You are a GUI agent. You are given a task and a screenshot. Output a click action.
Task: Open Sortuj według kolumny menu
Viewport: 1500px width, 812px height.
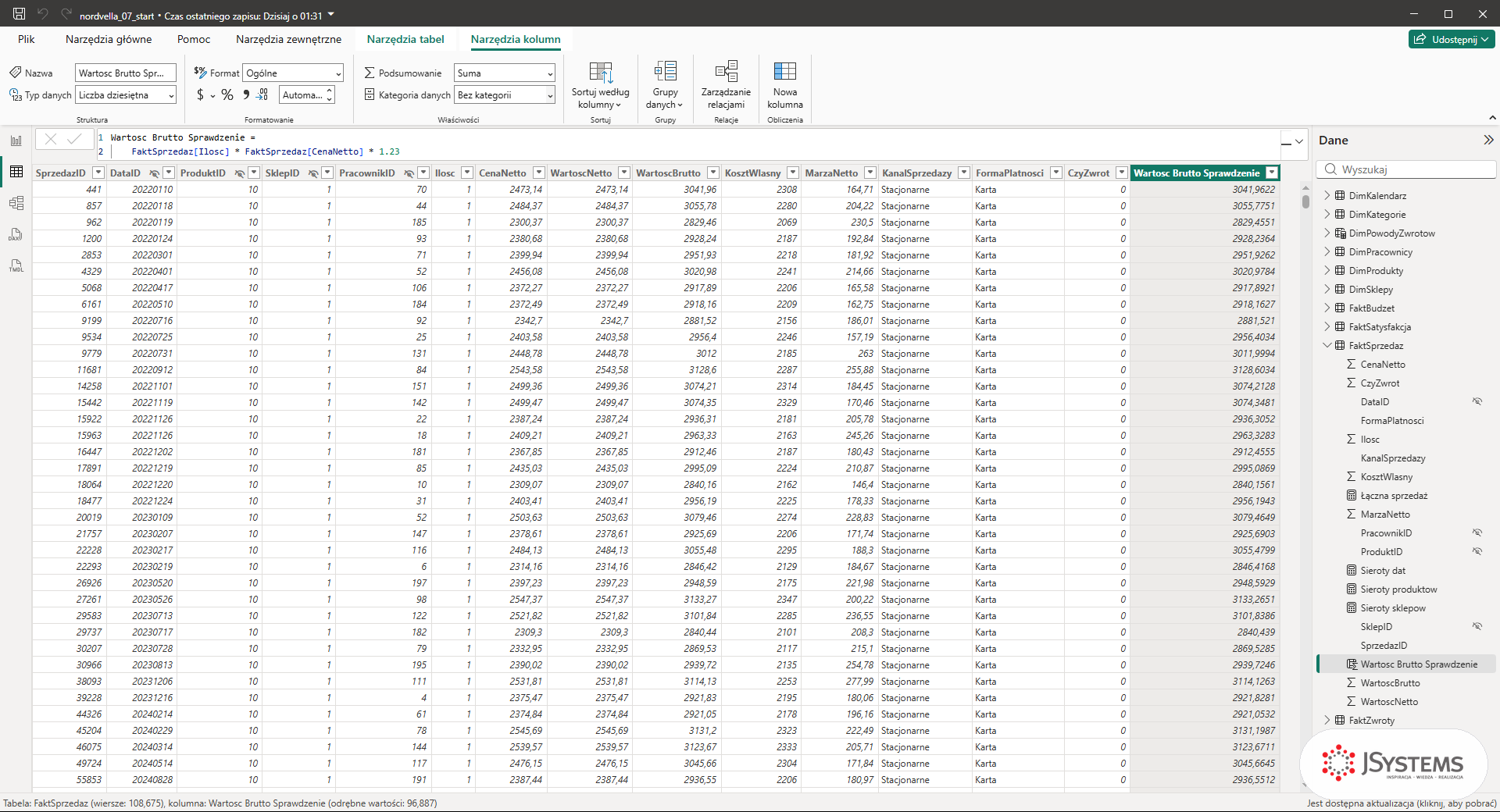click(600, 86)
